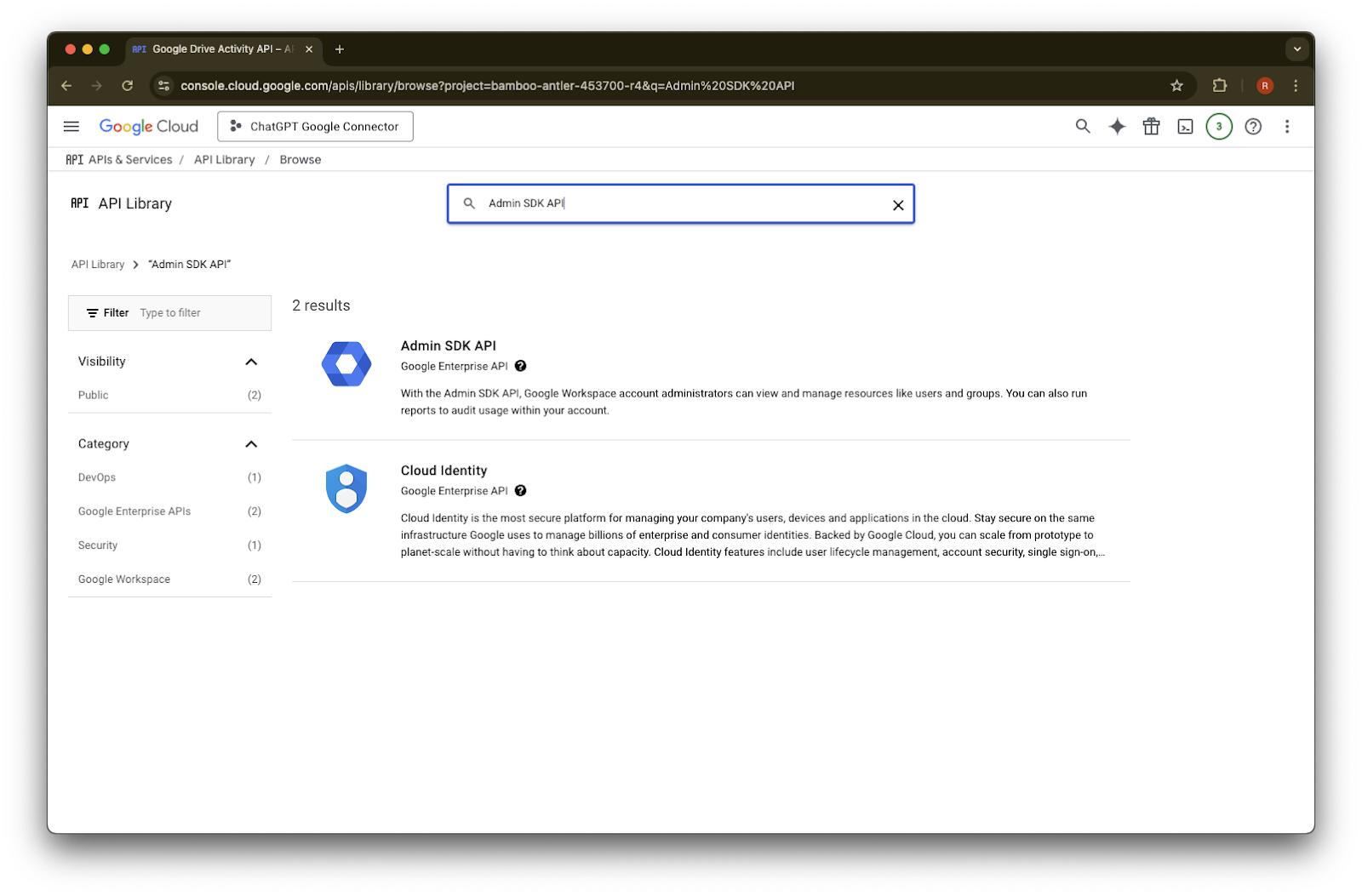Viewport: 1362px width, 896px height.
Task: Go to API Library breadcrumb in header
Action: [x=225, y=160]
